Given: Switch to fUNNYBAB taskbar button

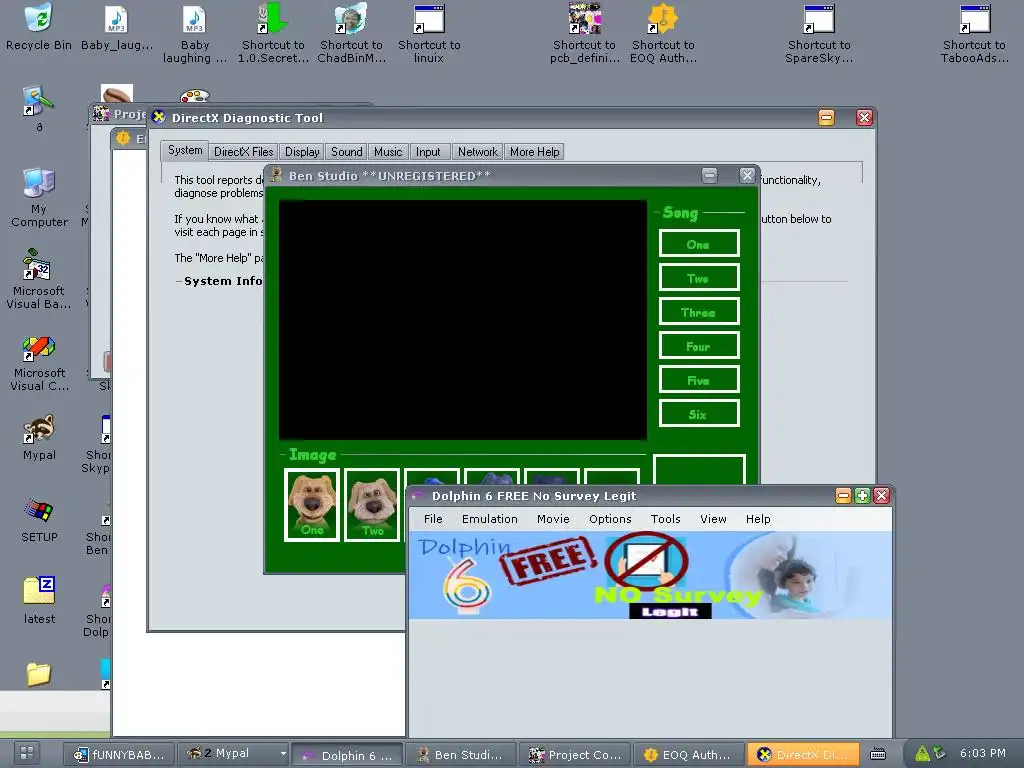Looking at the screenshot, I should (120, 754).
